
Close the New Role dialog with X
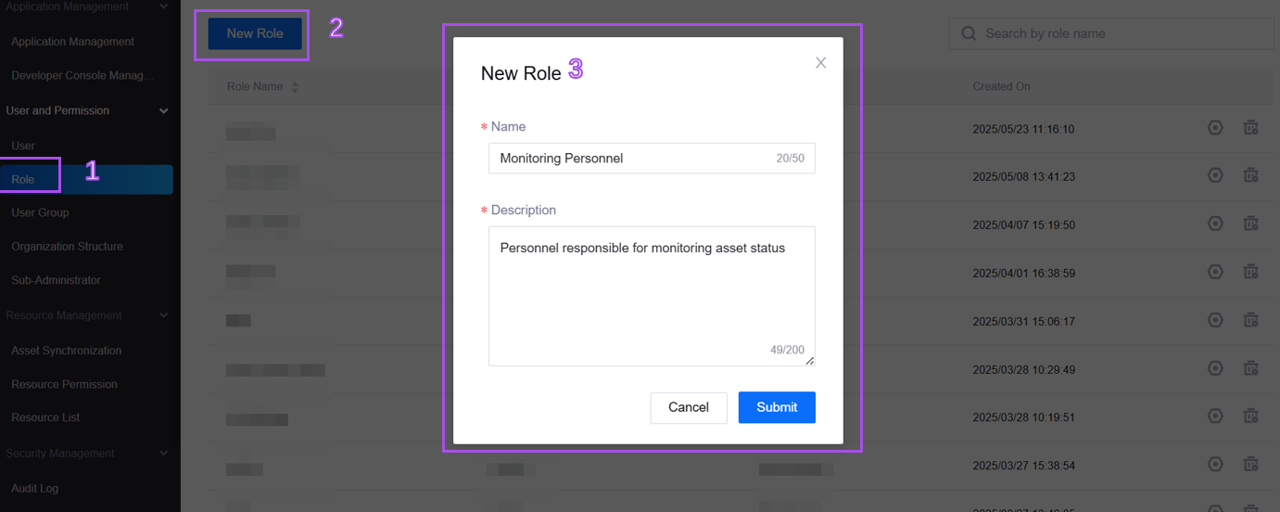point(821,63)
